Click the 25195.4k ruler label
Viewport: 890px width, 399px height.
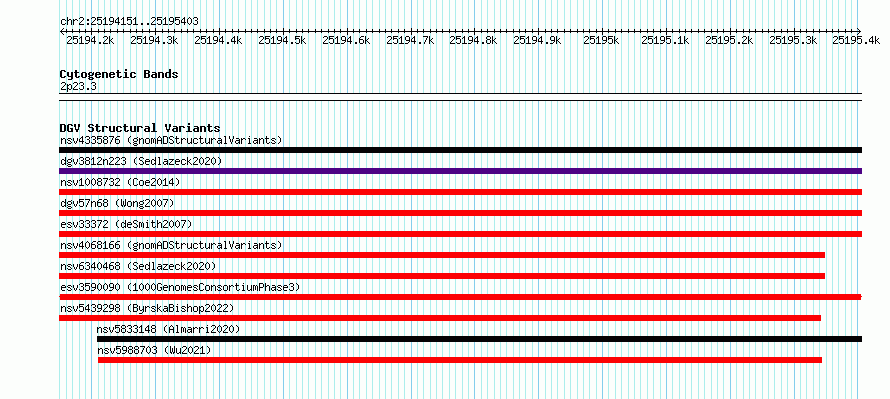[857, 40]
